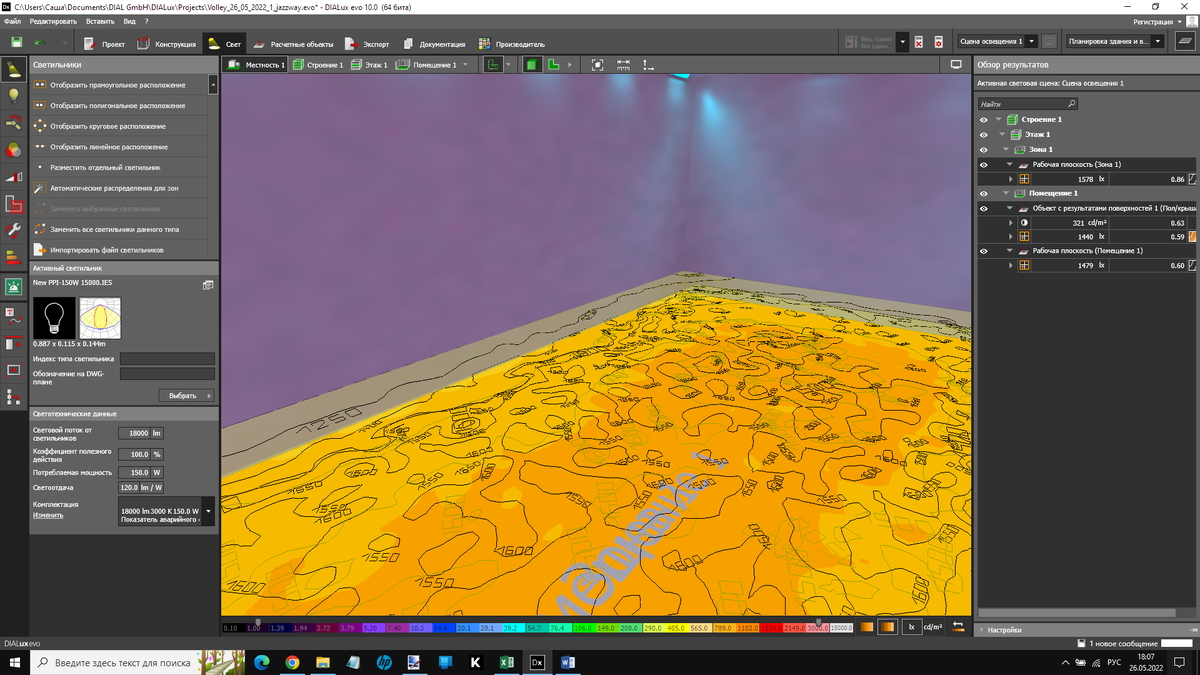Click the Выбрать button
Viewport: 1200px width, 675px height.
(186, 395)
